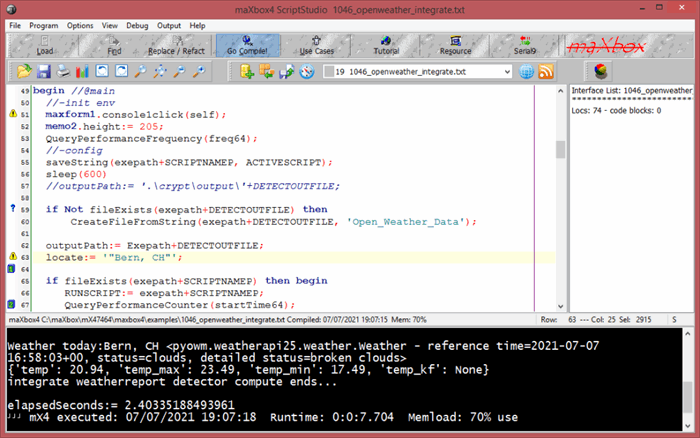The height and width of the screenshot is (438, 700).
Task: Click the console scrollbar up arrow
Action: click(688, 334)
